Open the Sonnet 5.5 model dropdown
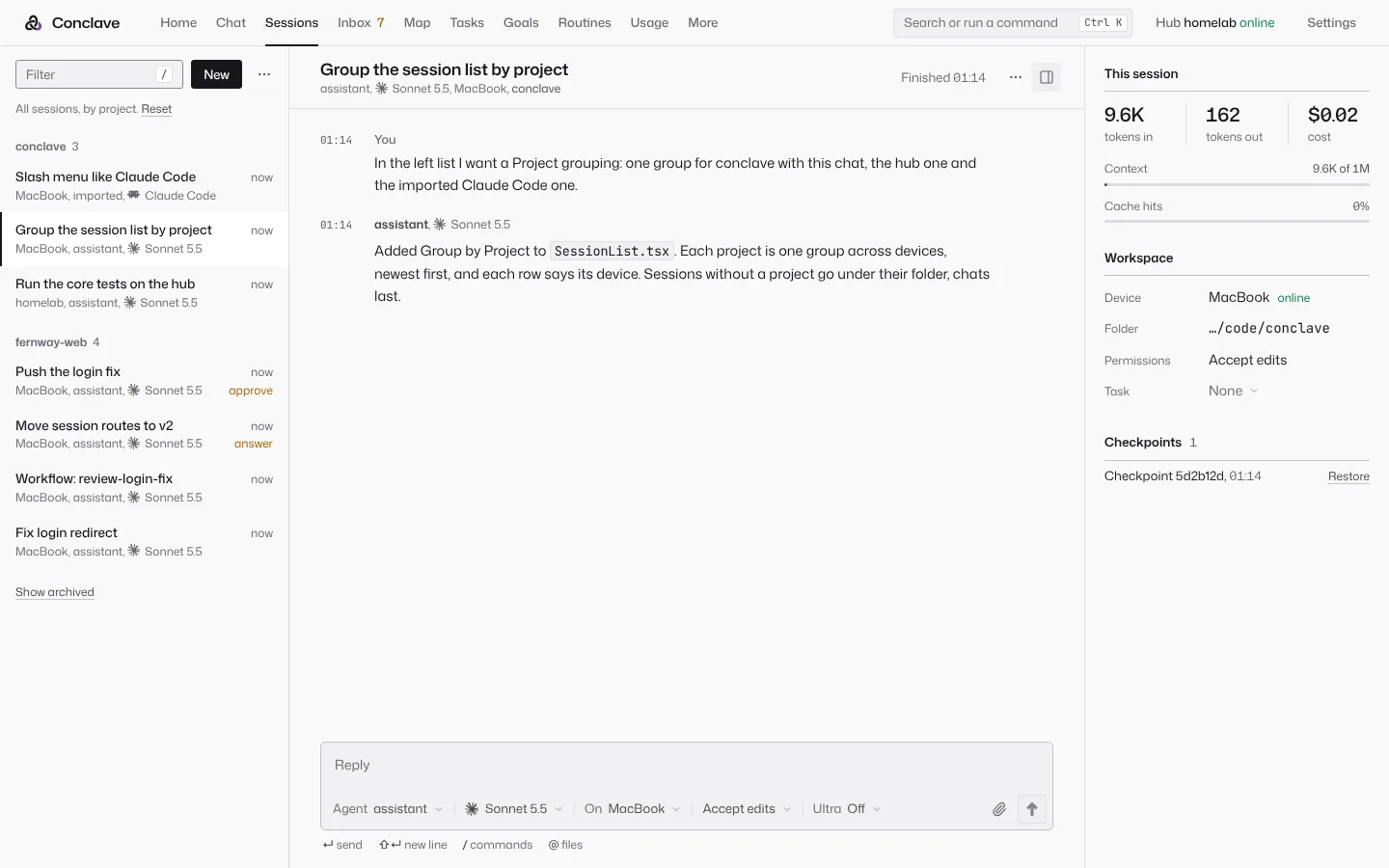The width and height of the screenshot is (1389, 868). 514,809
